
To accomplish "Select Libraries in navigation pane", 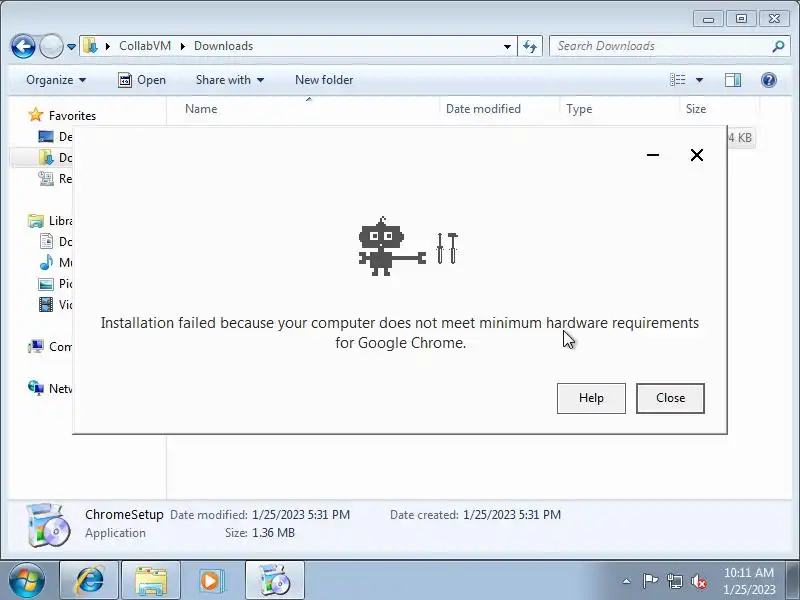I will (50, 221).
